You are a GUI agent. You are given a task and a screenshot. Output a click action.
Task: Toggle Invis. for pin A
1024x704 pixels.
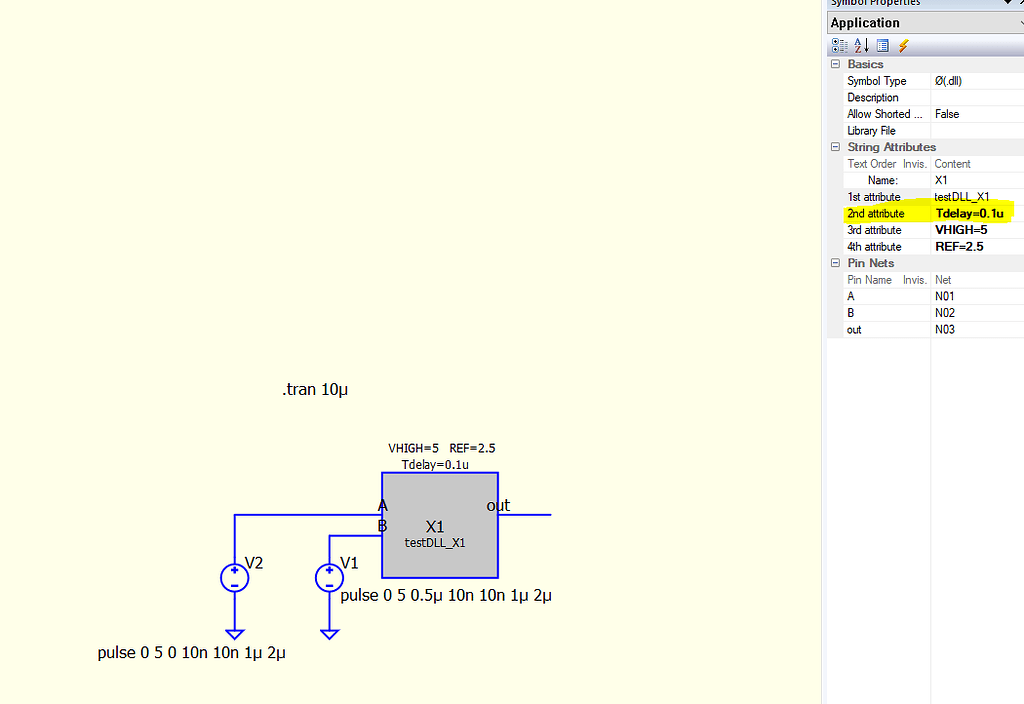[915, 296]
